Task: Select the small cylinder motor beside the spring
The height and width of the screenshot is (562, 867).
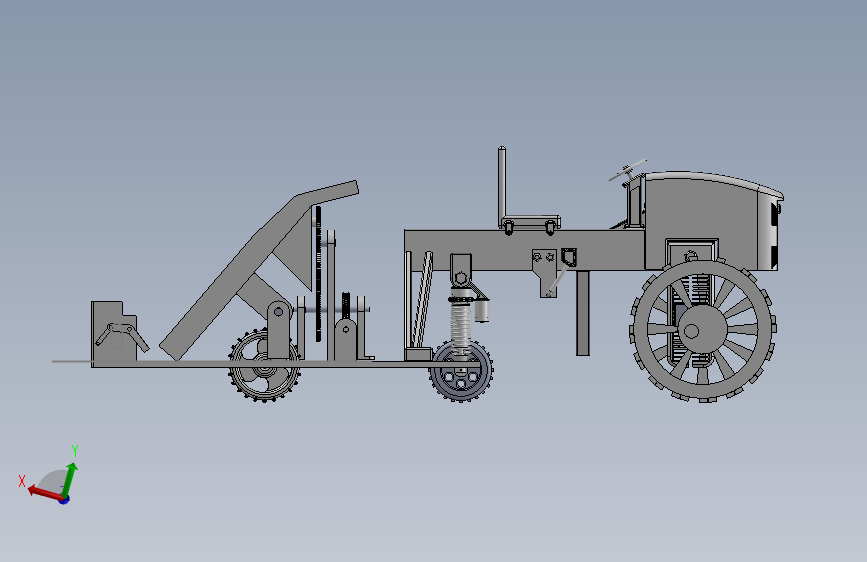Action: click(x=482, y=310)
